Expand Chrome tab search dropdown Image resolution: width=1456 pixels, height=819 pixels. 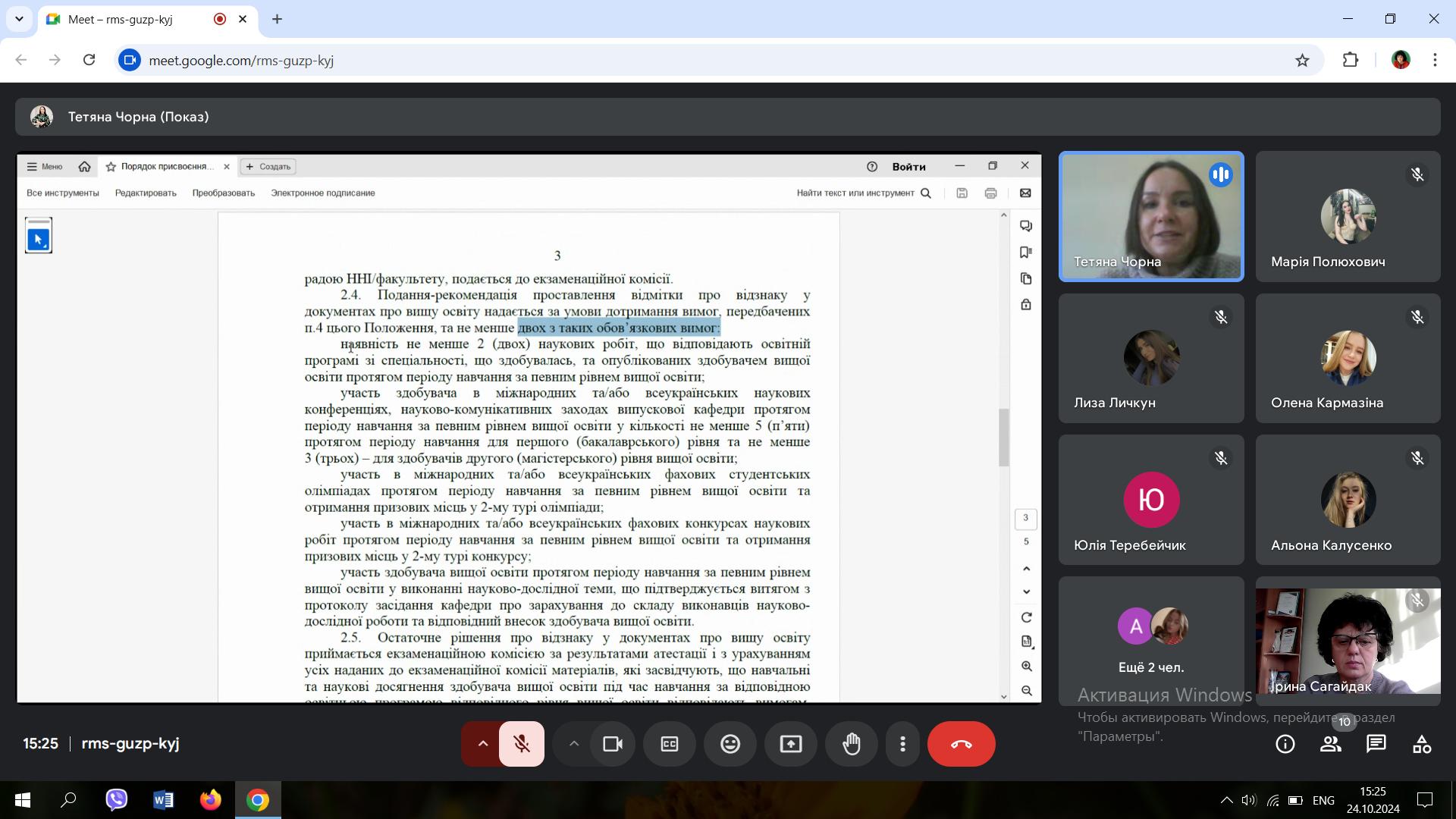(19, 19)
